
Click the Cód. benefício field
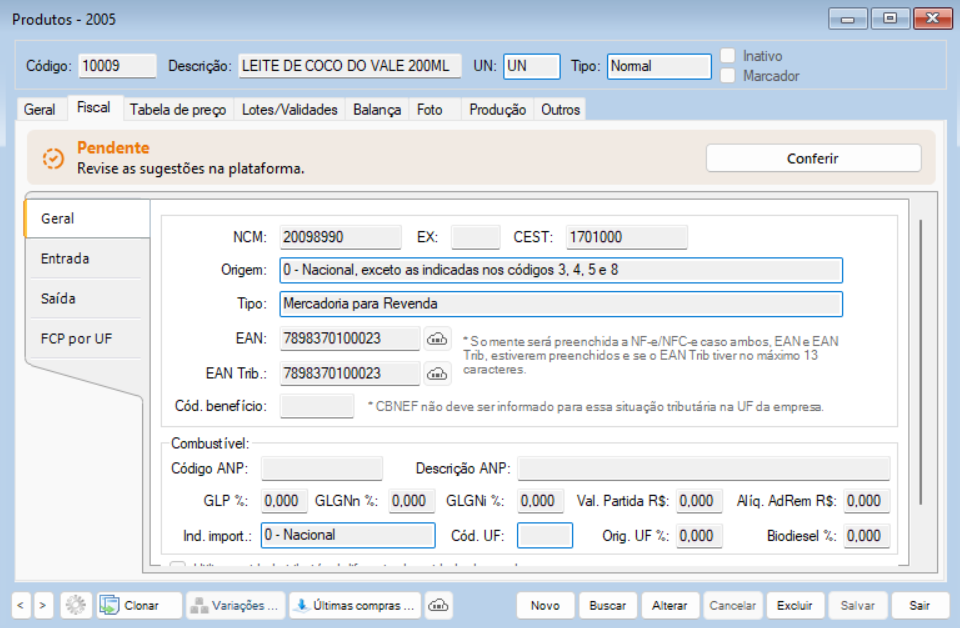point(317,406)
